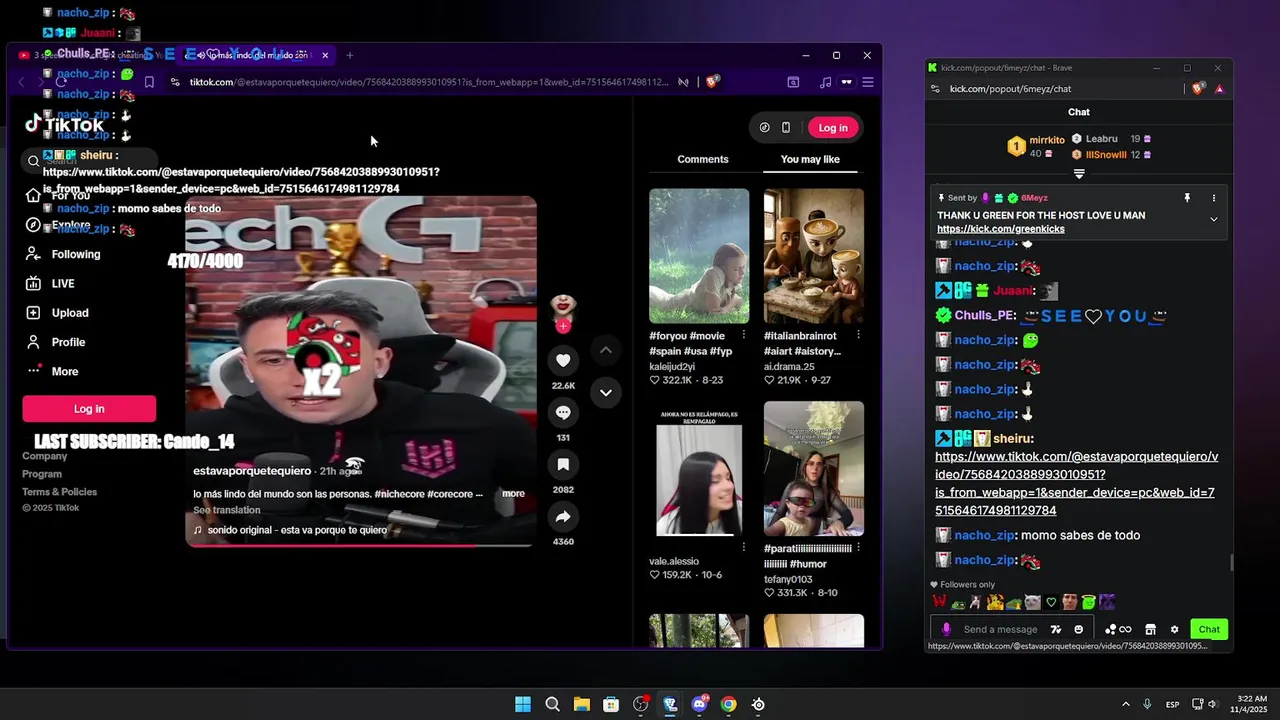Open three-dot menu on pinned message
Viewport: 1280px width, 720px height.
click(x=1214, y=198)
